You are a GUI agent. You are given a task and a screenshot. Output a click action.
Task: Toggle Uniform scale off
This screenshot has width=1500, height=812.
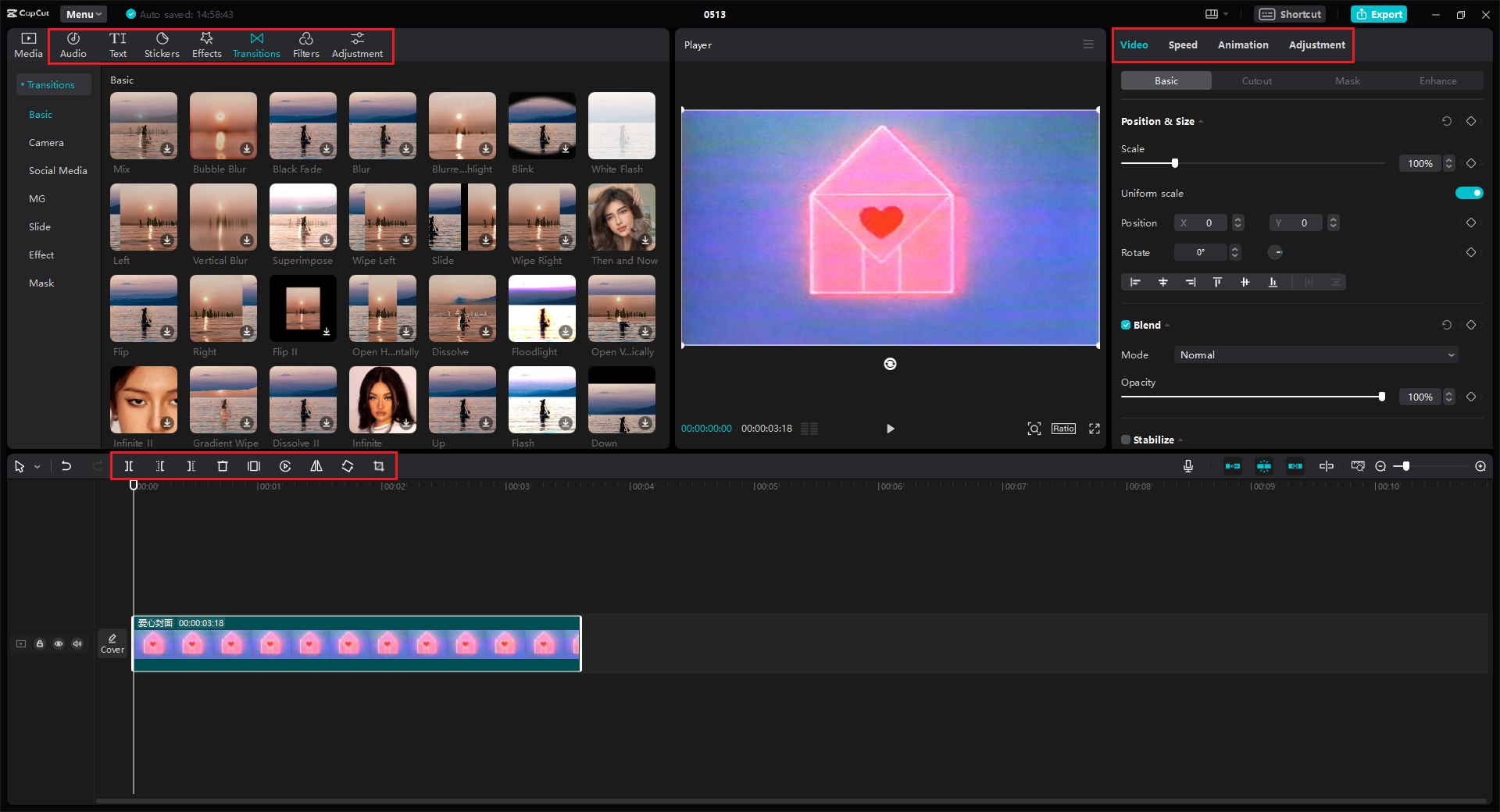click(x=1469, y=193)
